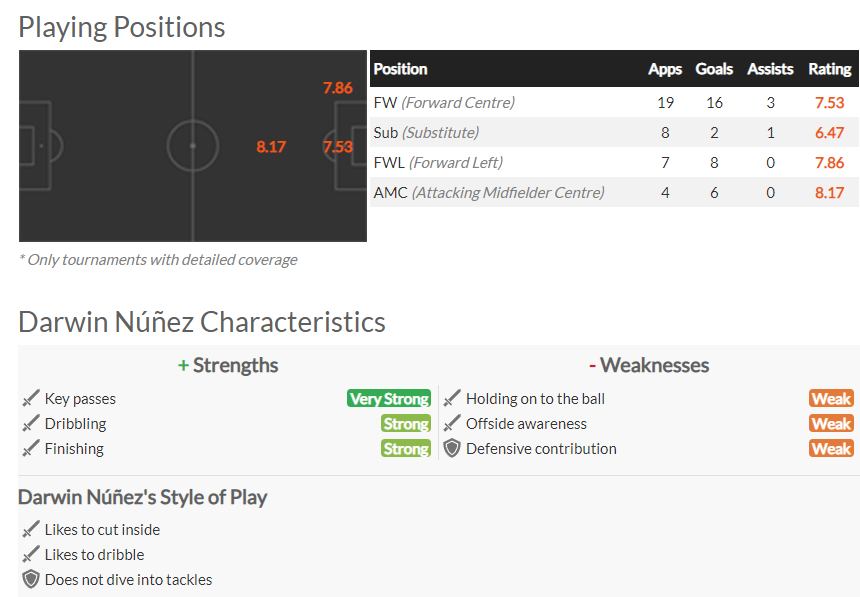860x597 pixels.
Task: Click the Very Strong badge for Key passes
Action: click(x=389, y=398)
